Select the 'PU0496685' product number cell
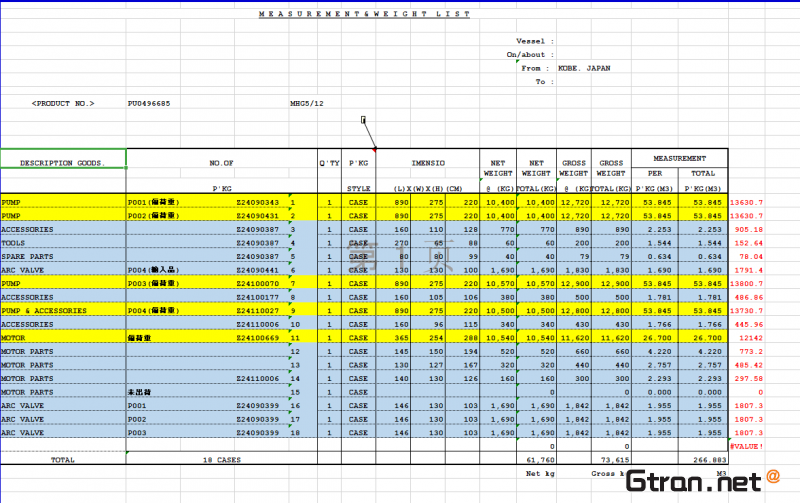The width and height of the screenshot is (800, 503). click(x=149, y=104)
